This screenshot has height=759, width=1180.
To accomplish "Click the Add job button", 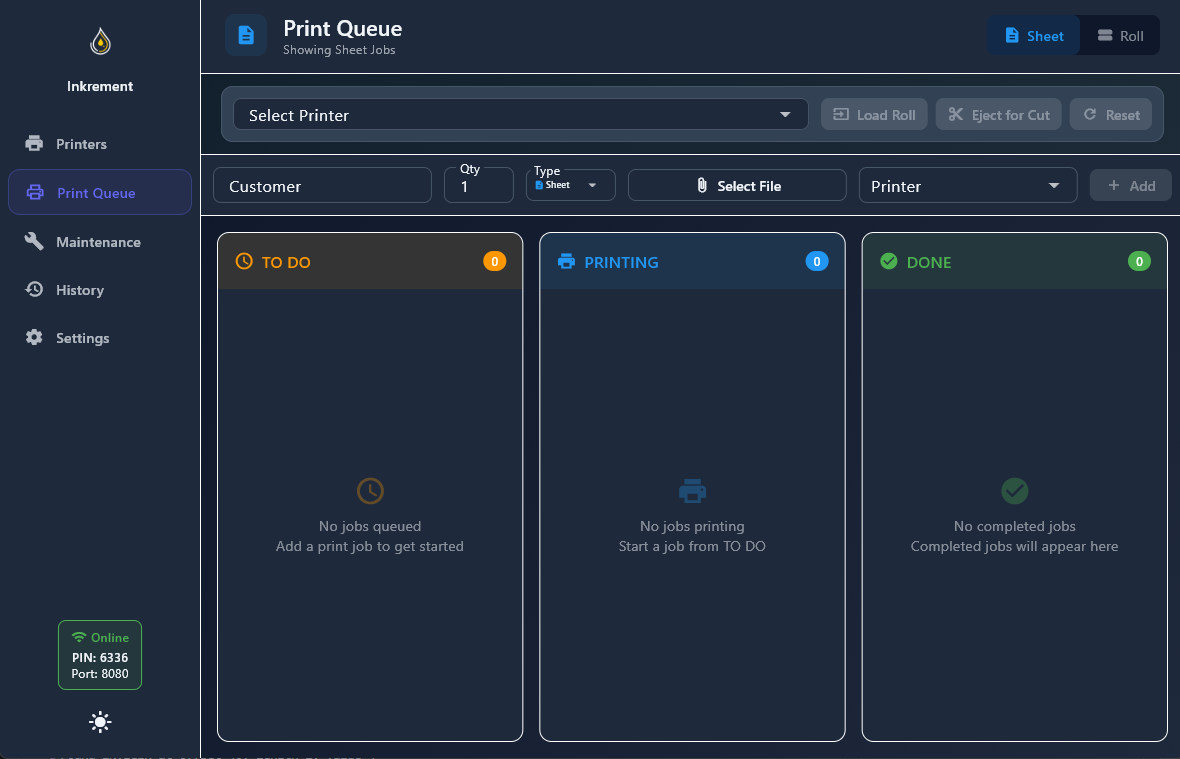I will 1130,186.
